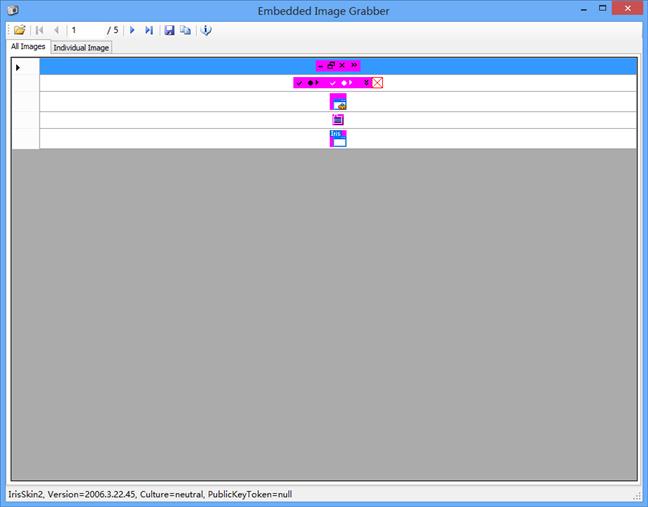
Task: Go to the first image
Action: (x=40, y=30)
